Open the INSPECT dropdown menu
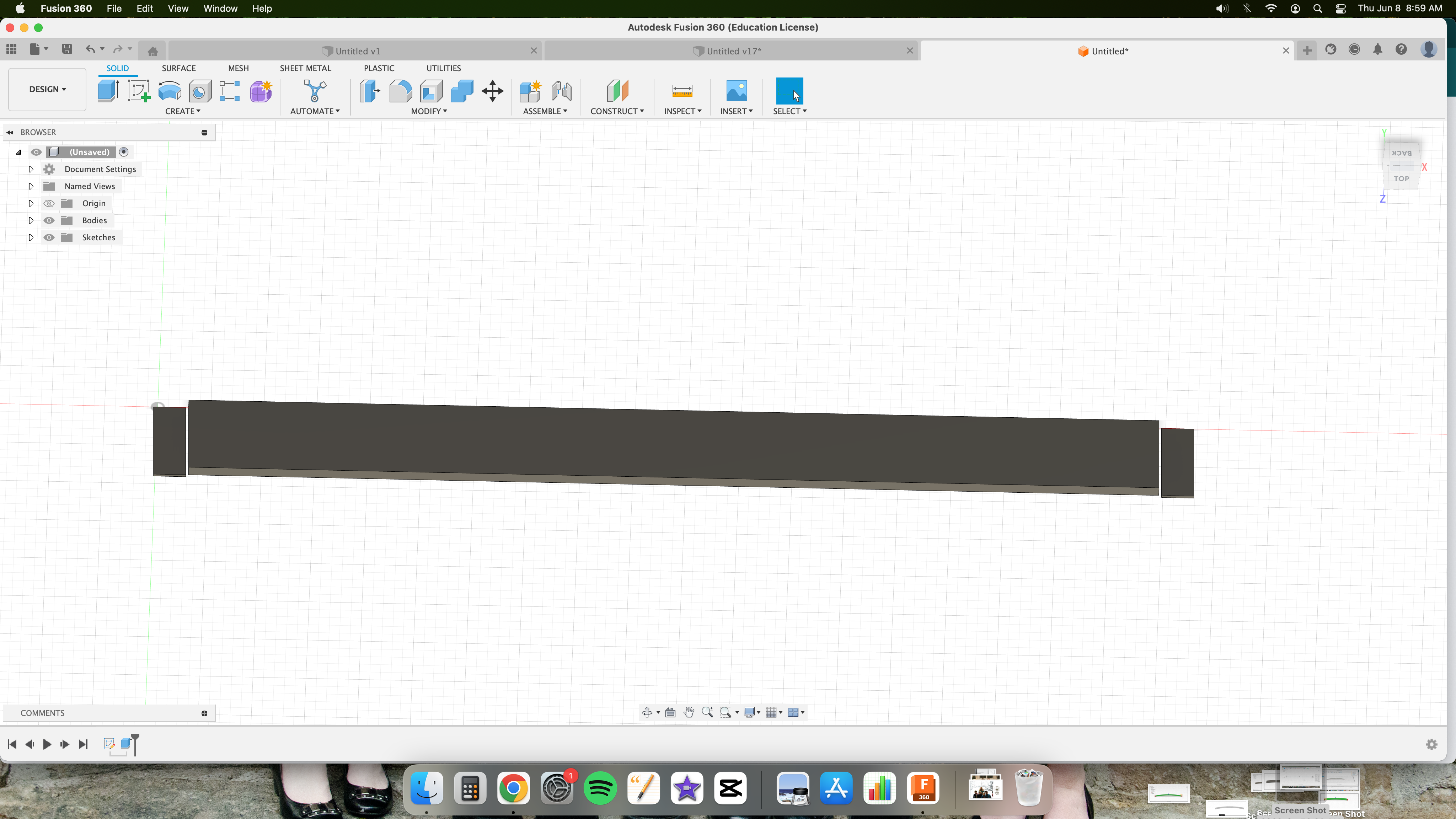The width and height of the screenshot is (1456, 819). (x=683, y=111)
